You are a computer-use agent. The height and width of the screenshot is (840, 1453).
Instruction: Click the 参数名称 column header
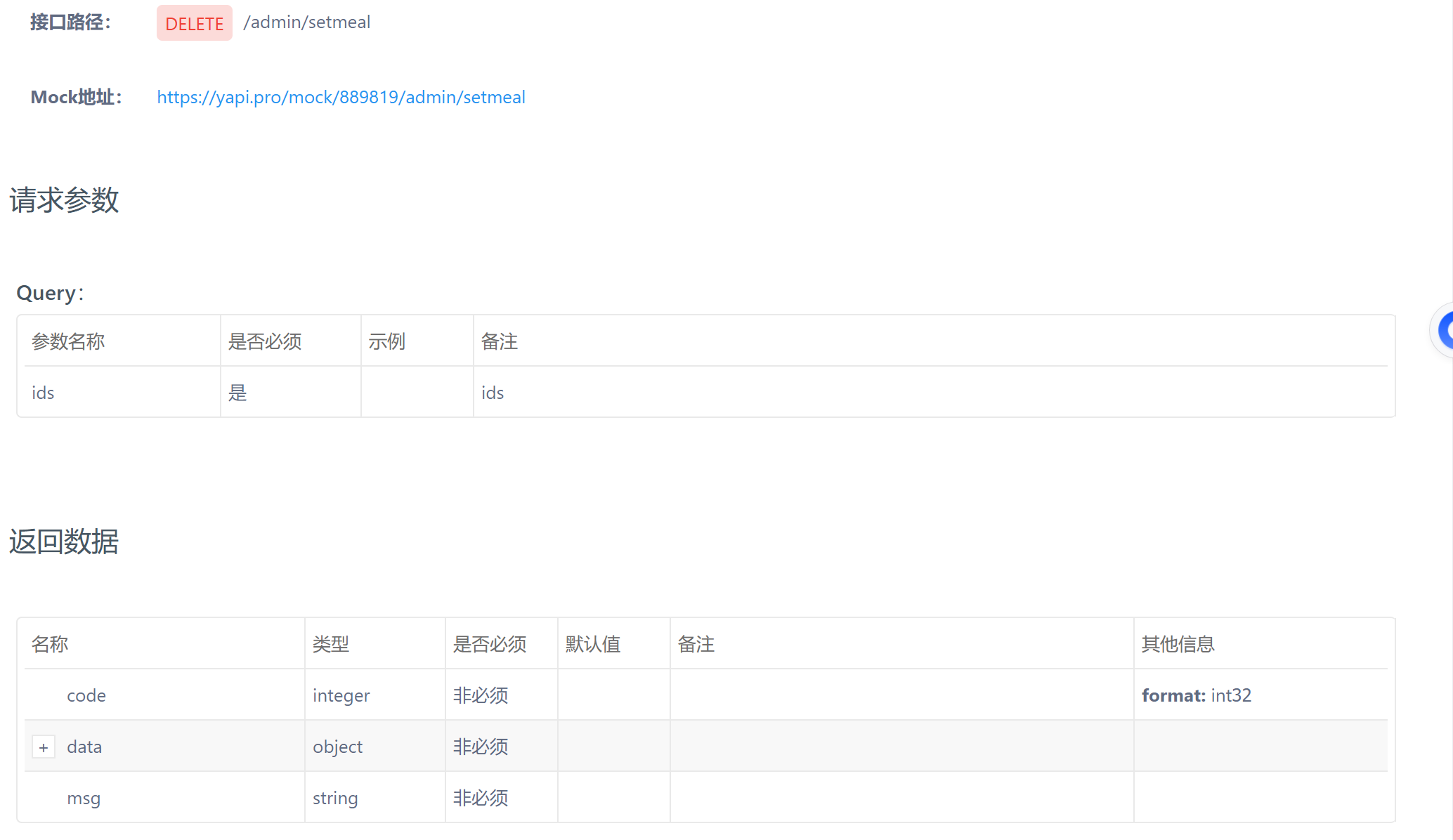[68, 341]
